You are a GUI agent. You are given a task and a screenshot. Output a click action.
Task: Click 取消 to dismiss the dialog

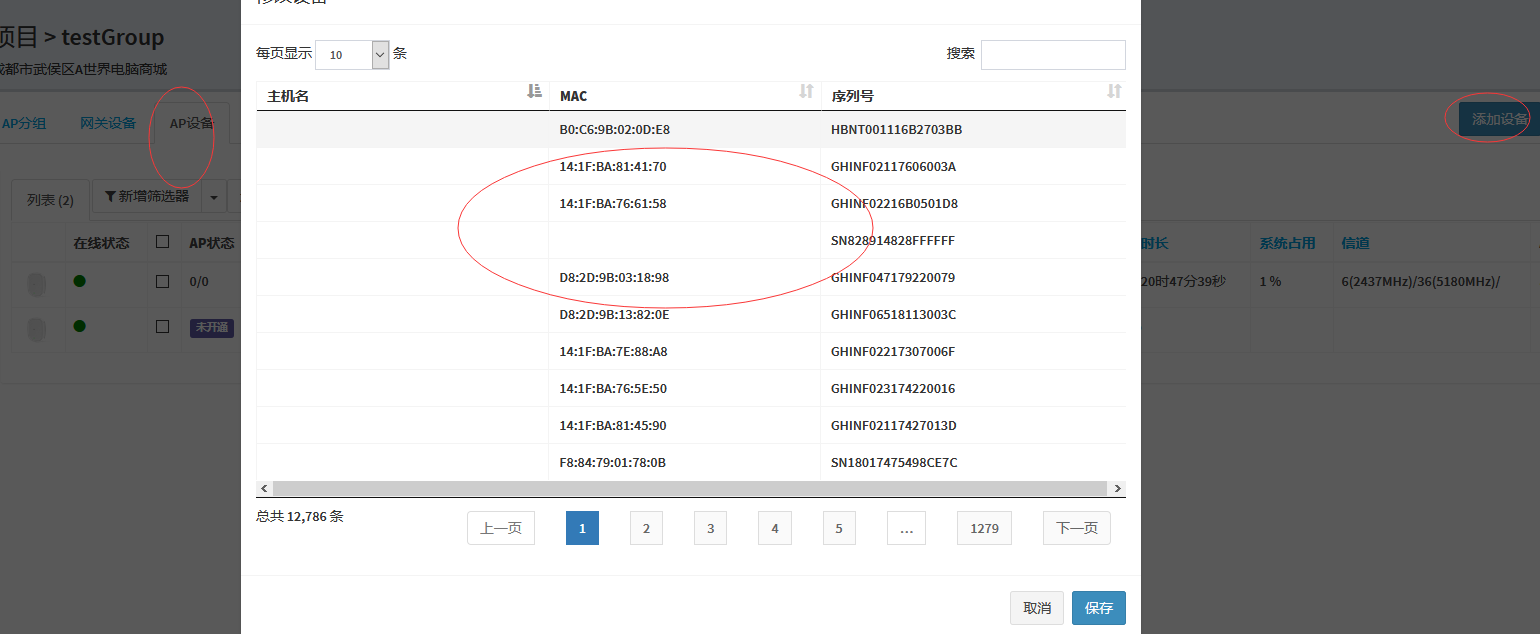pyautogui.click(x=1037, y=608)
